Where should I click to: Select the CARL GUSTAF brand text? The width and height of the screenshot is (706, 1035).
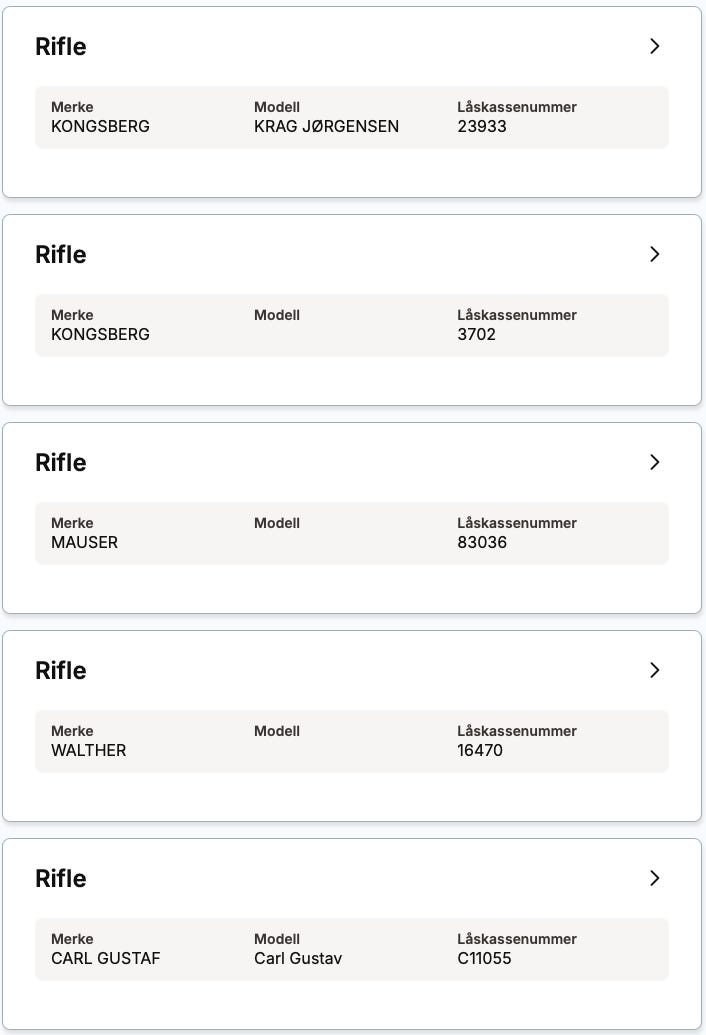pyautogui.click(x=105, y=959)
